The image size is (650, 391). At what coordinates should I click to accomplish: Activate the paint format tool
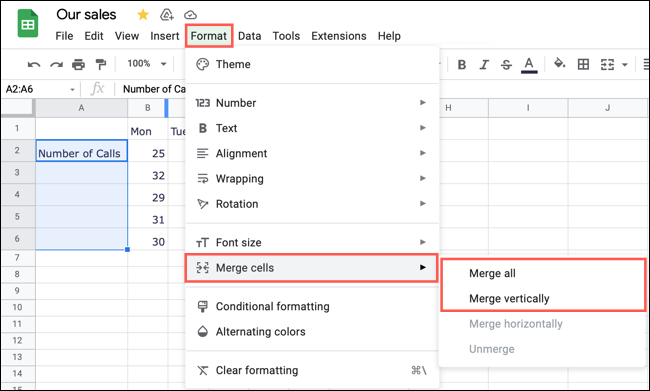(x=100, y=64)
